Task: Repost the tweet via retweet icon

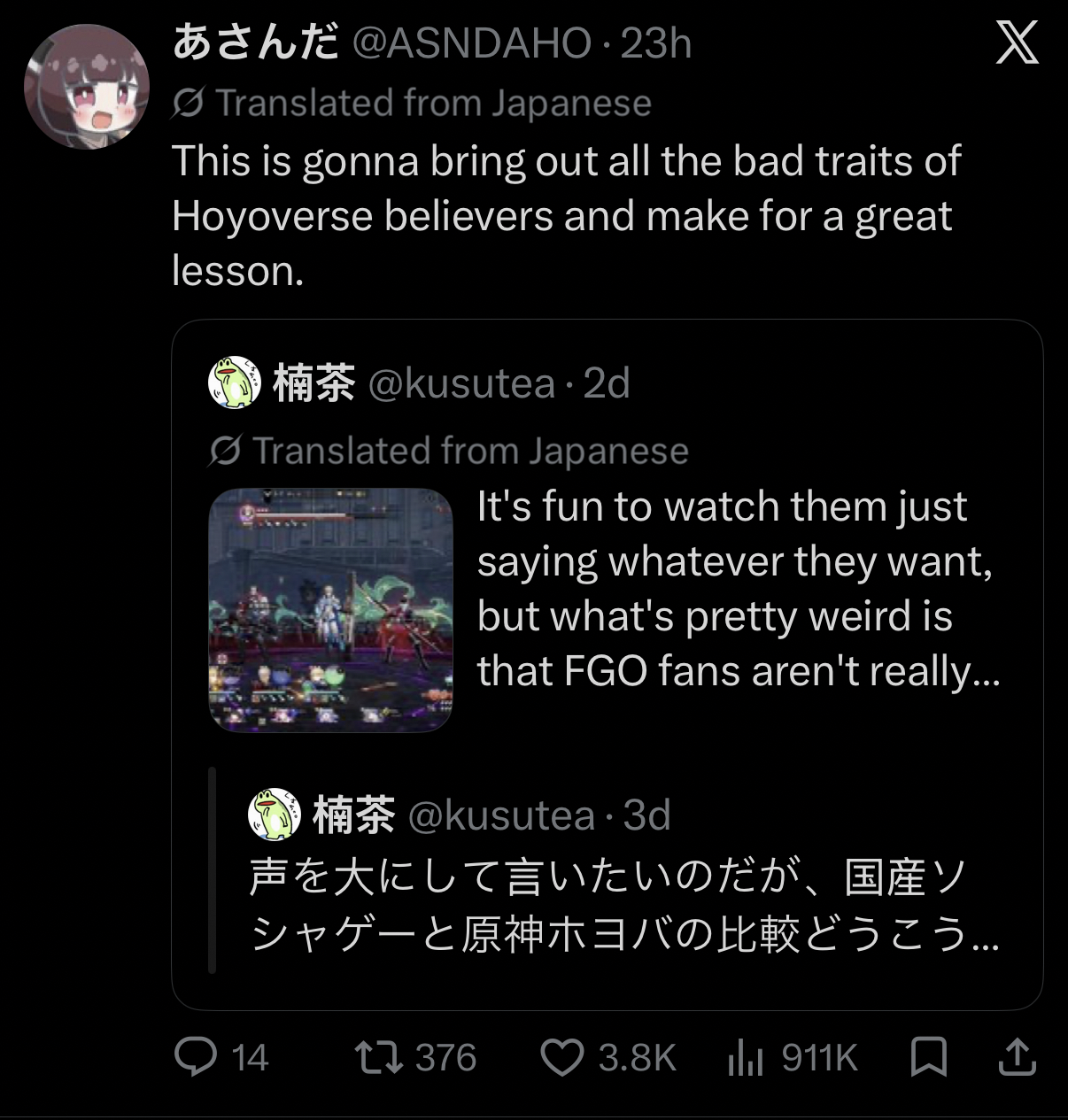Action: (378, 1057)
